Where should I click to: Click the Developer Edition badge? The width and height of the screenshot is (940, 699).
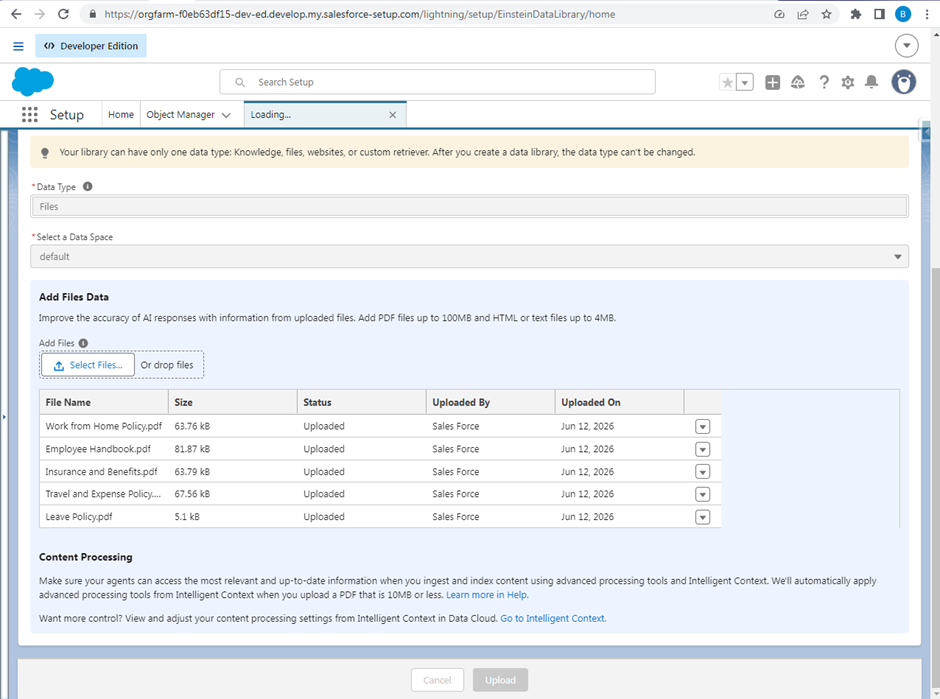point(91,46)
